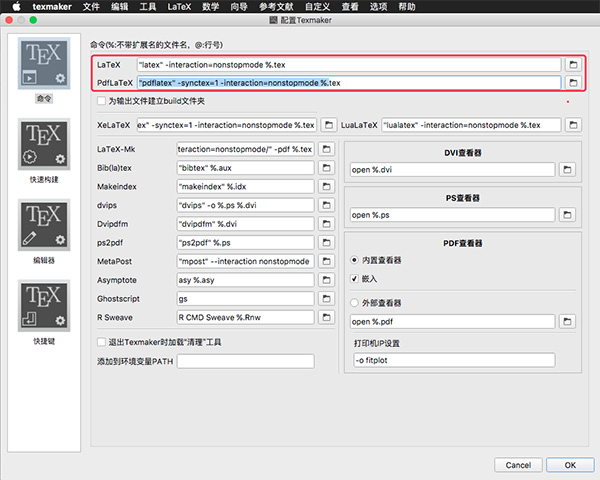
Task: Open the 数学 menu
Action: (x=210, y=7)
